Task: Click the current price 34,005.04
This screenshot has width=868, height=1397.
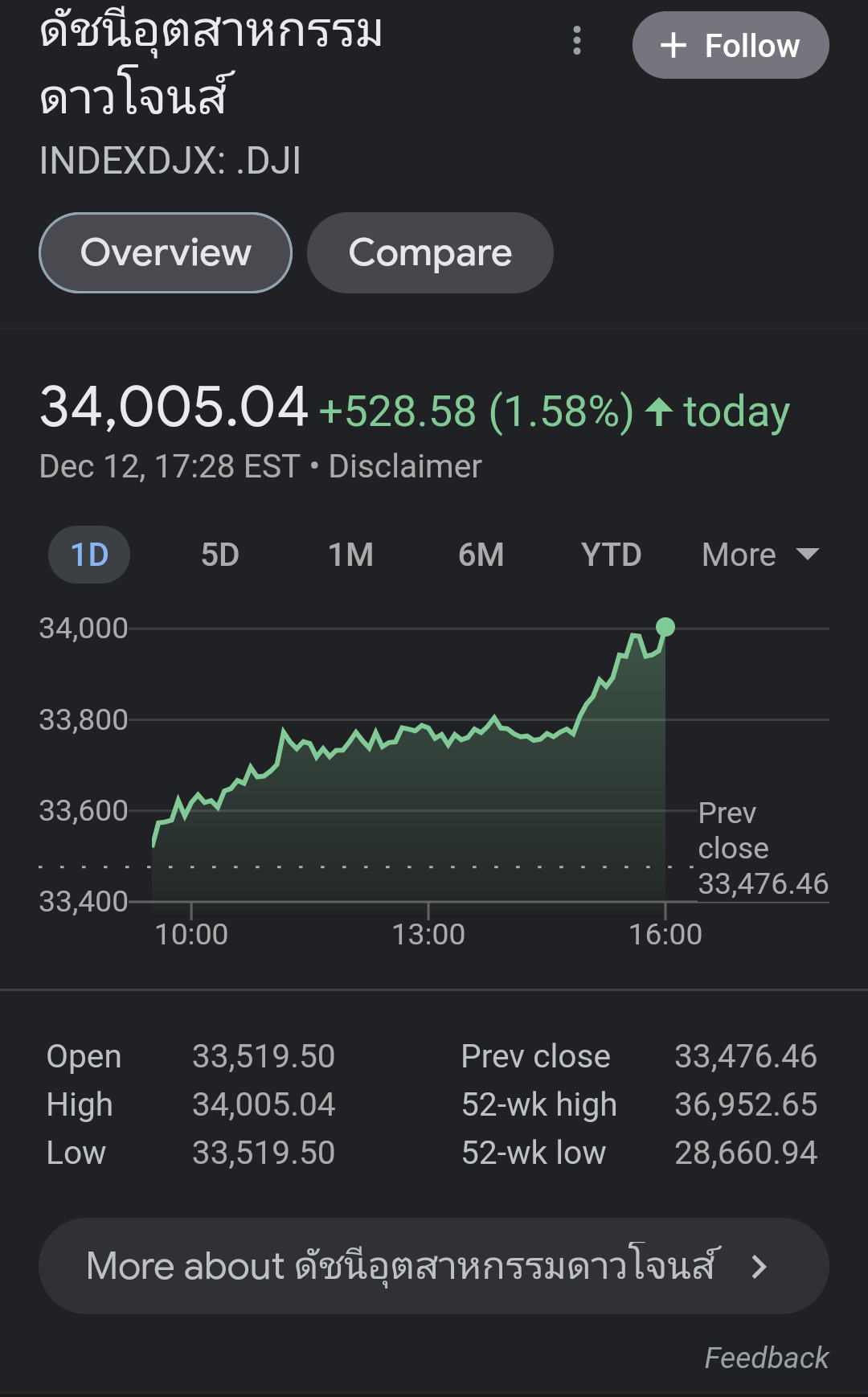Action: click(174, 407)
